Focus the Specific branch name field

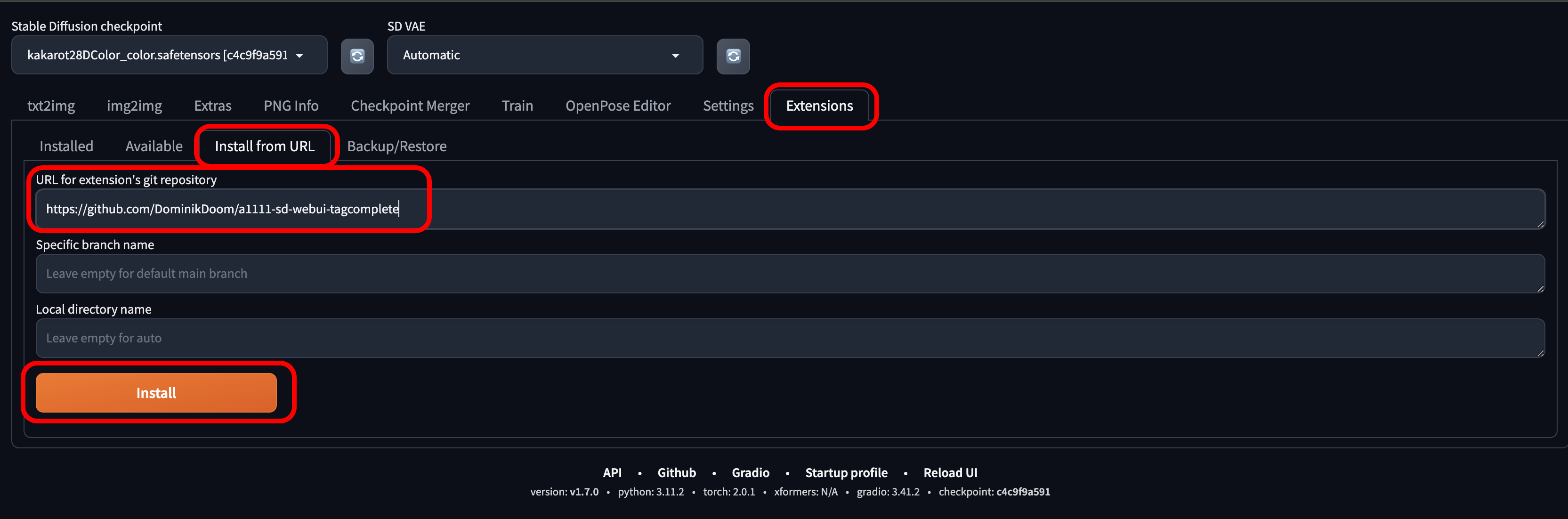click(790, 274)
